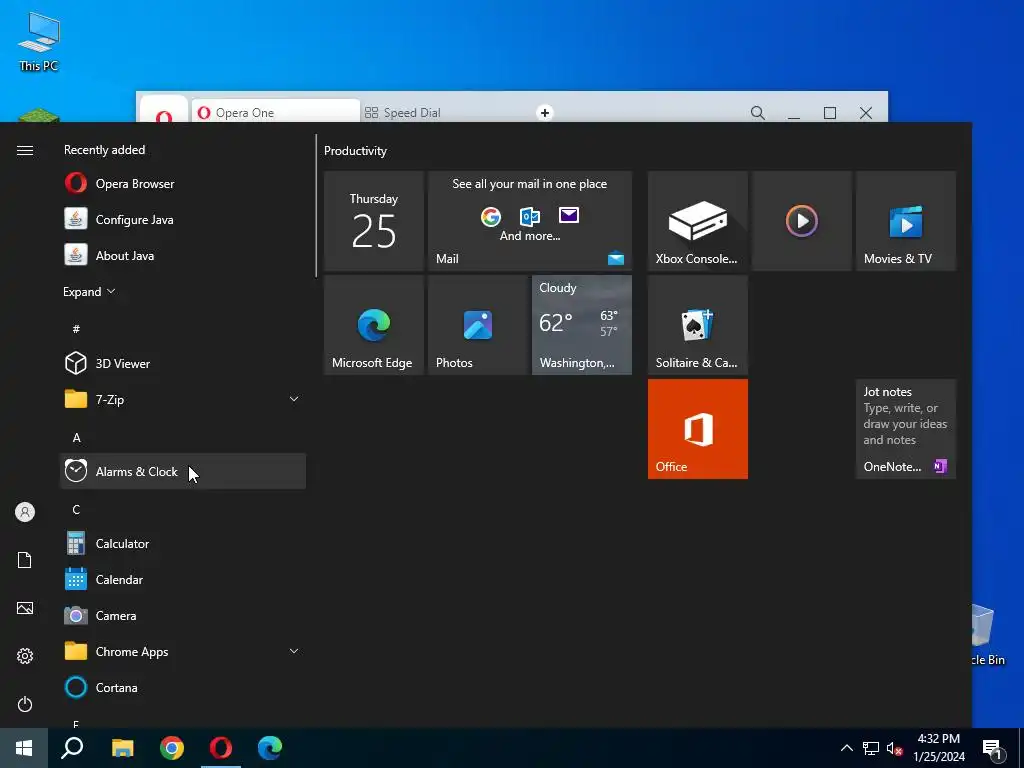Open Xbox Console Companion tile

pos(697,221)
